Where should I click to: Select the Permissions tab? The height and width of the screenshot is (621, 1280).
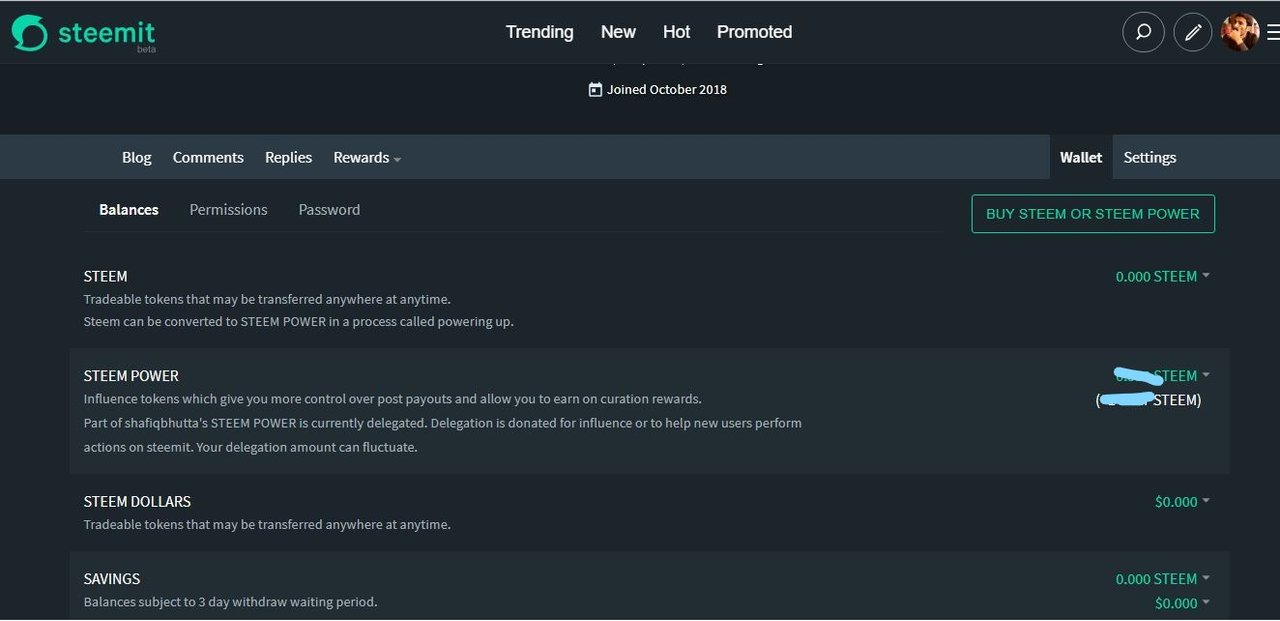pyautogui.click(x=228, y=210)
